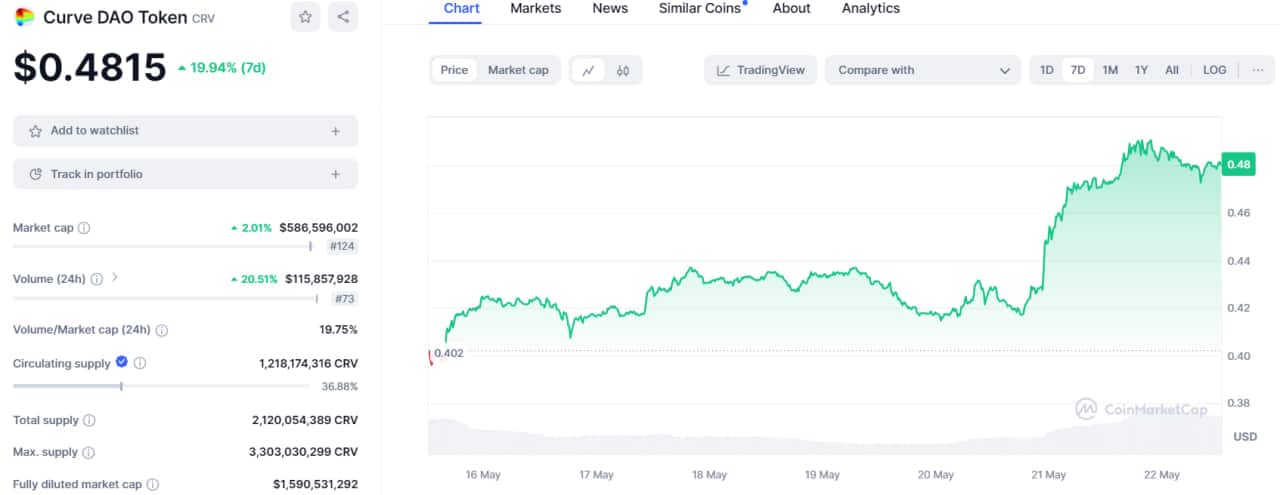Click the Circulating supply info icon
This screenshot has width=1280, height=495.
pyautogui.click(x=140, y=363)
